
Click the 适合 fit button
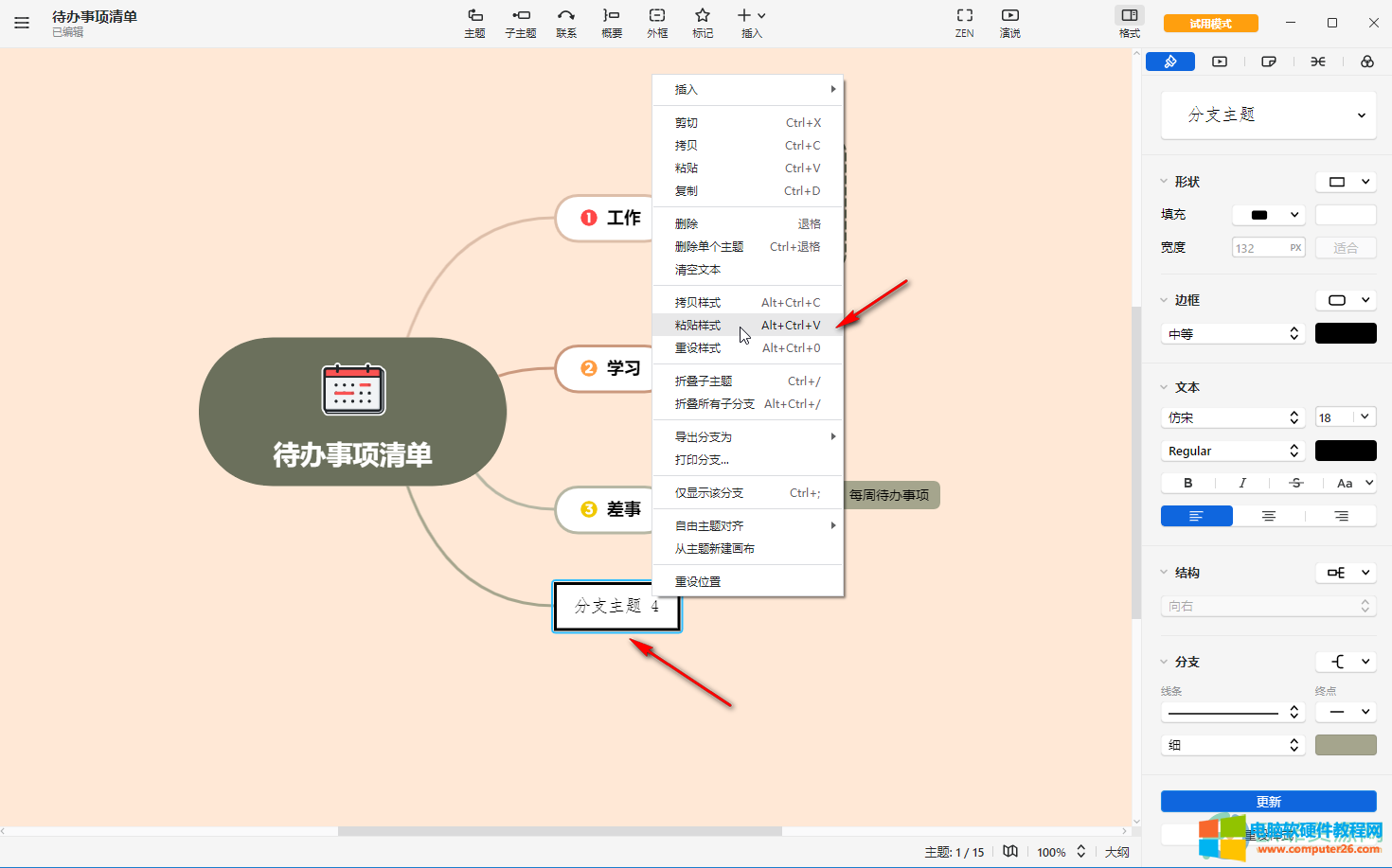[1346, 248]
